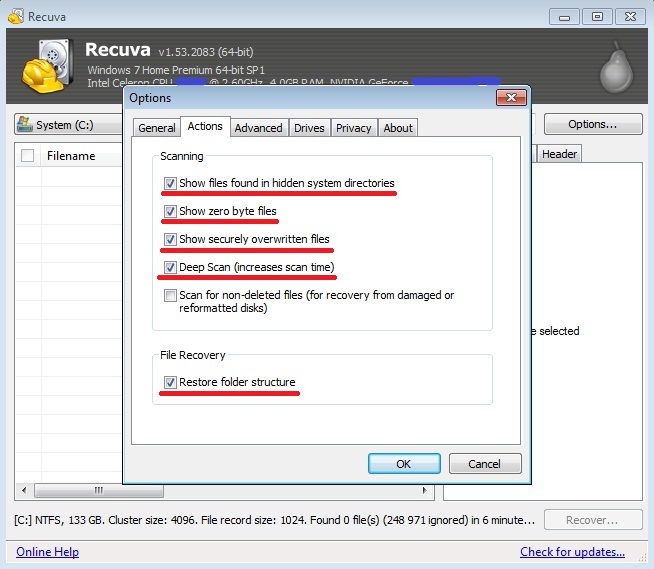This screenshot has height=569, width=654.
Task: Click the Recuva hard-hat drive logo
Action: coord(47,65)
